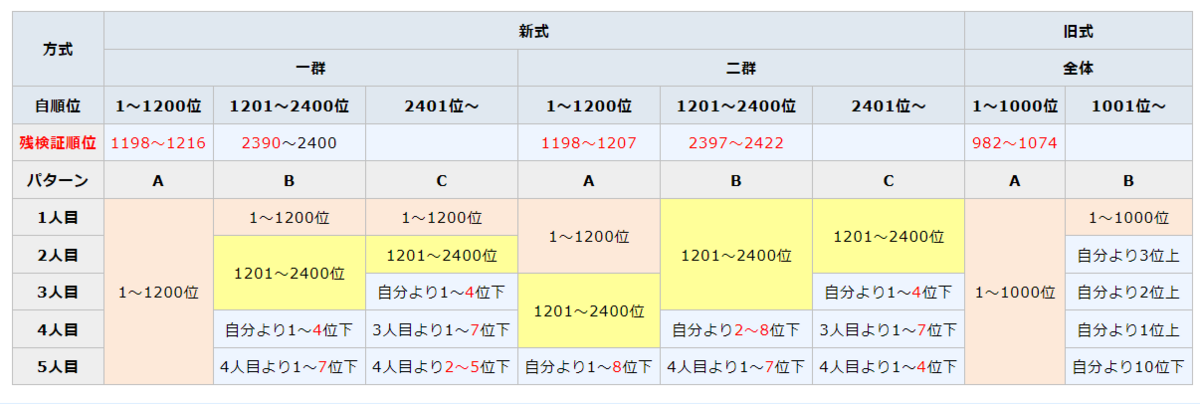Click 4人目より1〜7位下 under 二群 pattern B

pos(736,366)
